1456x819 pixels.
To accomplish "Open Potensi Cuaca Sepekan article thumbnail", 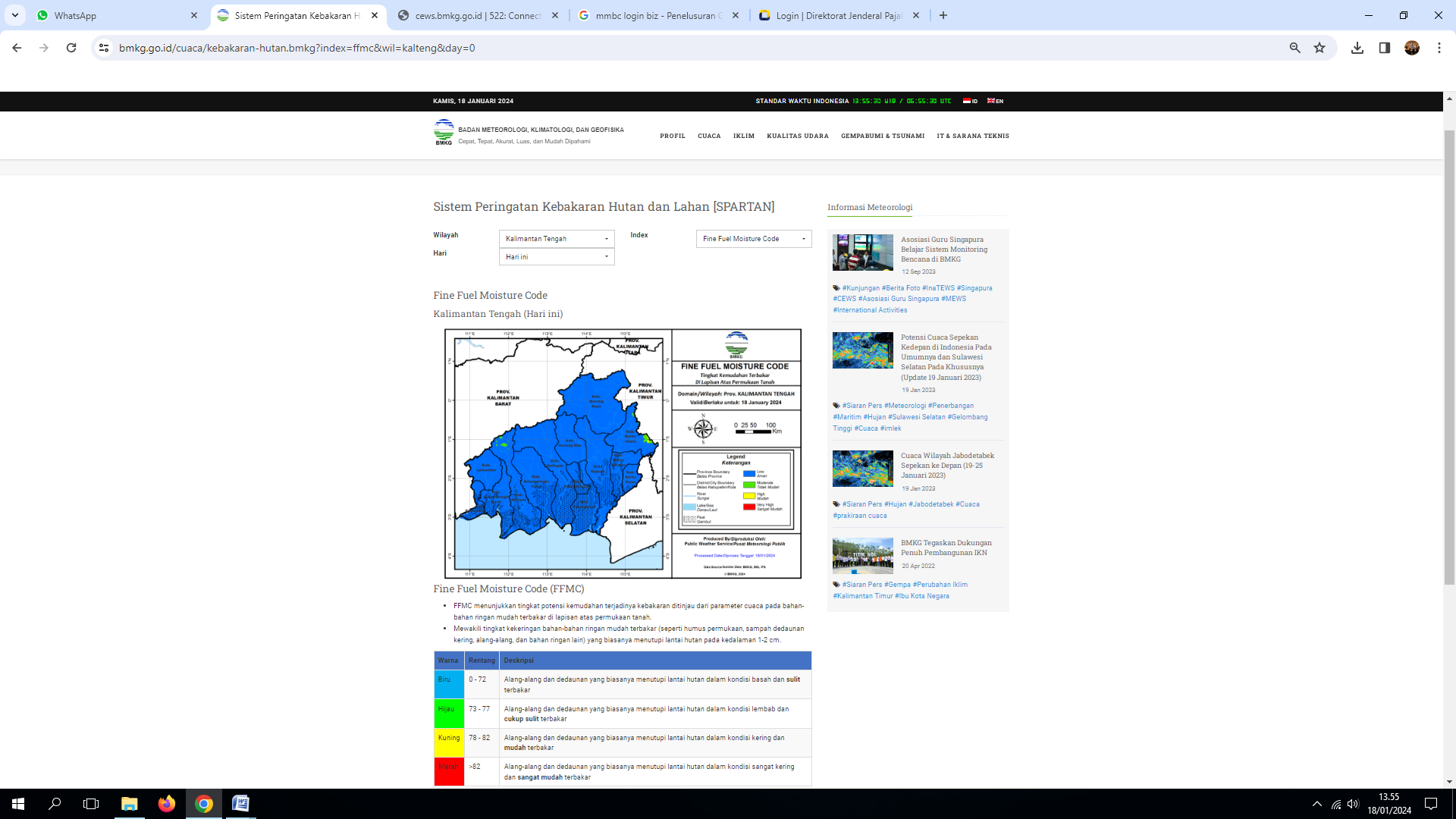I will coord(863,350).
